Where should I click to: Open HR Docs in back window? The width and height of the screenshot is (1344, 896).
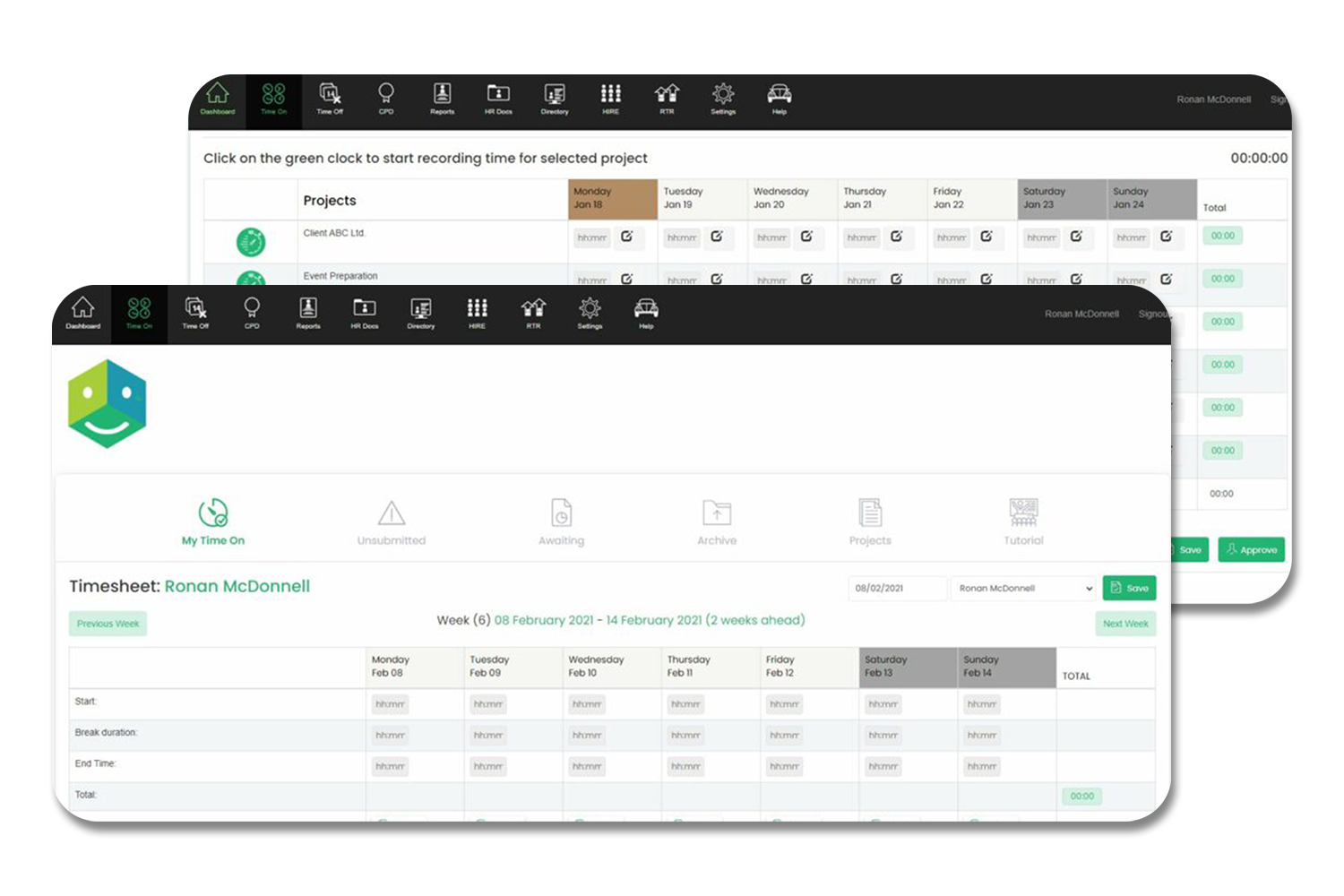[498, 99]
